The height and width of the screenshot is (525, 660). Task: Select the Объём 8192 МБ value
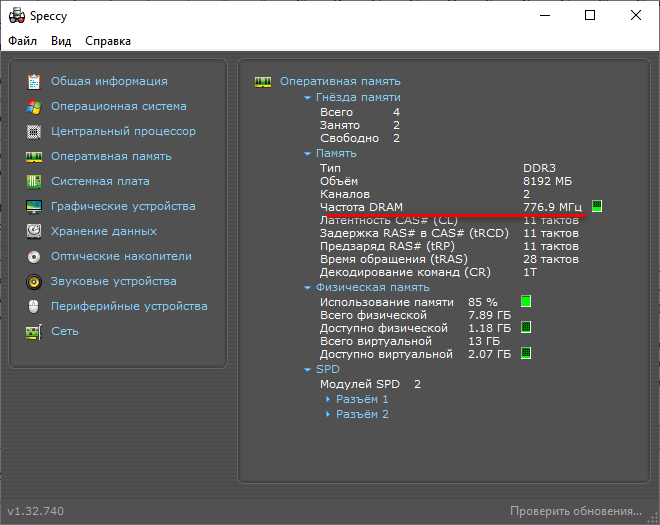(x=548, y=181)
